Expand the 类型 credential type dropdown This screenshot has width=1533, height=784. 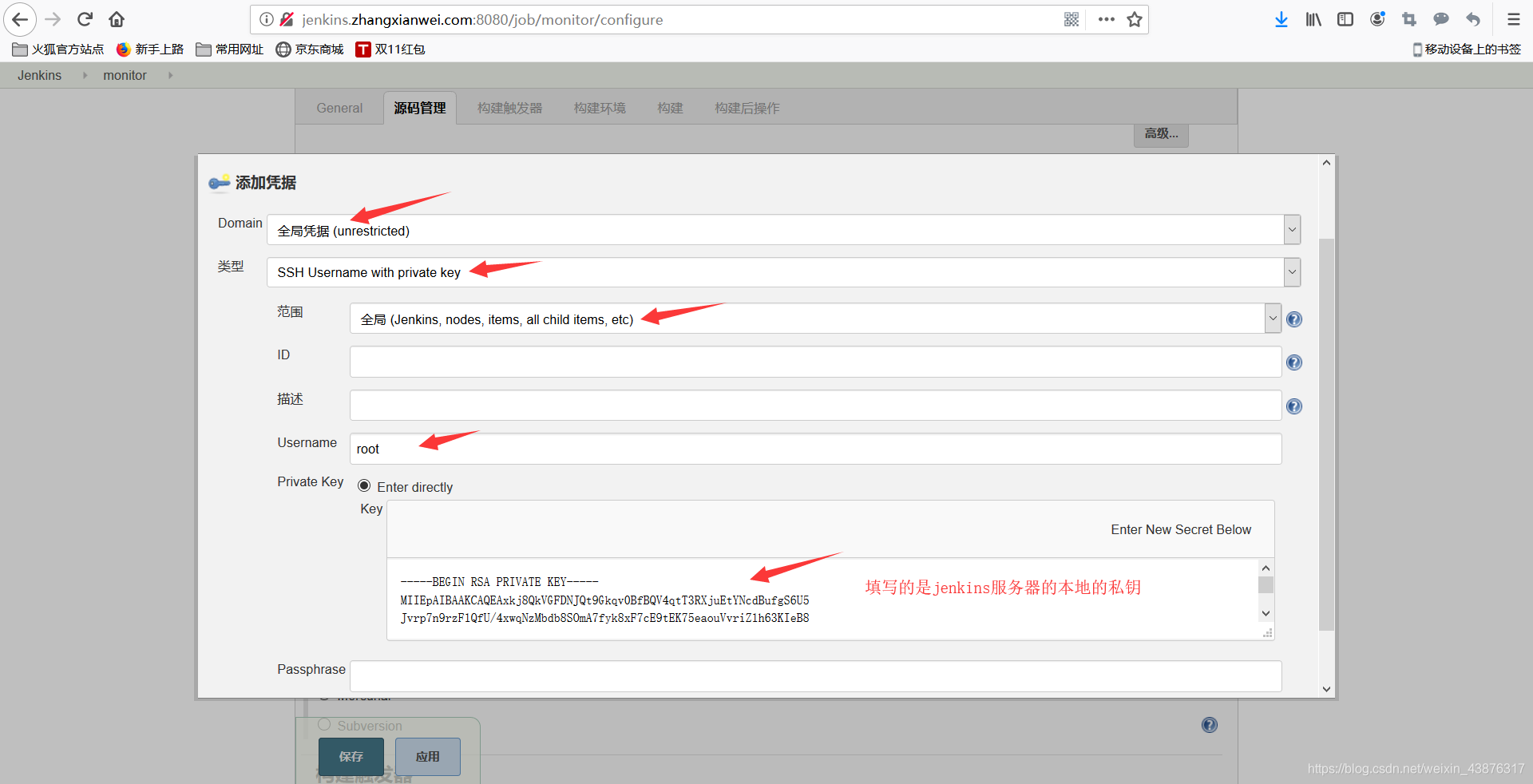pos(1292,272)
